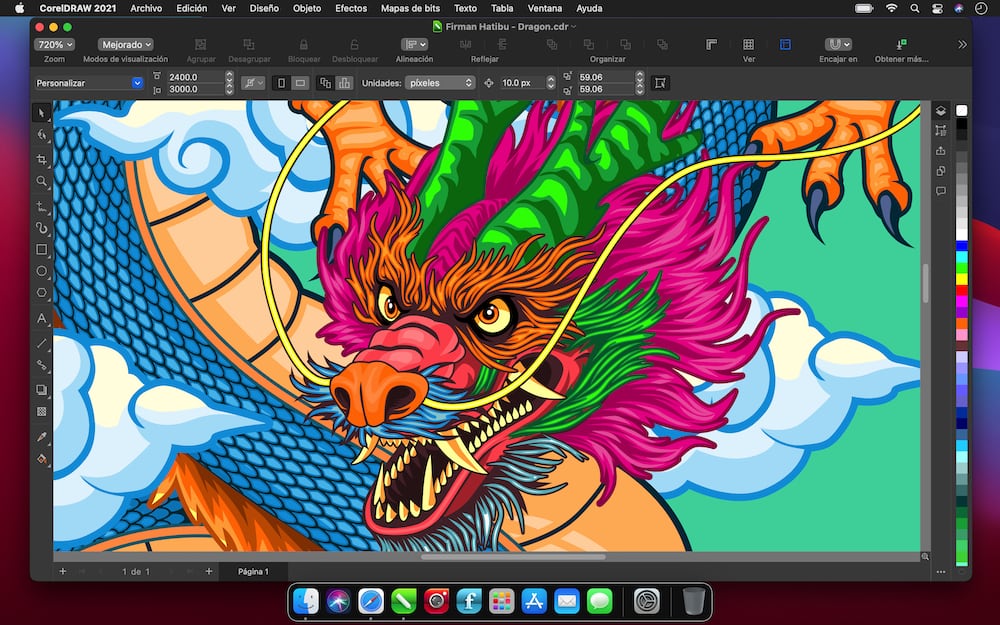
Task: Choose the Rectangle tool
Action: click(42, 250)
